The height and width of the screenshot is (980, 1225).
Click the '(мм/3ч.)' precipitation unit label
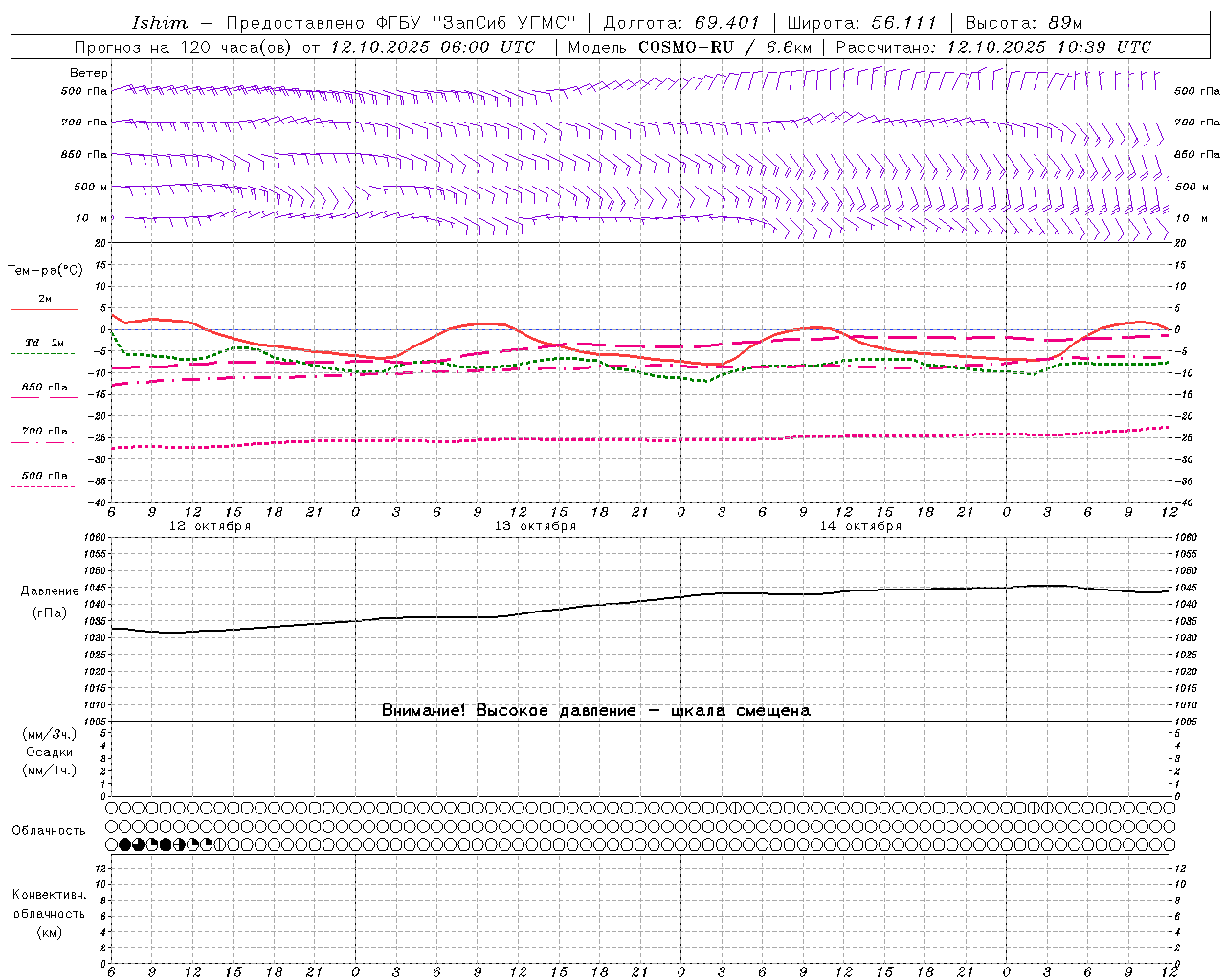pyautogui.click(x=50, y=734)
